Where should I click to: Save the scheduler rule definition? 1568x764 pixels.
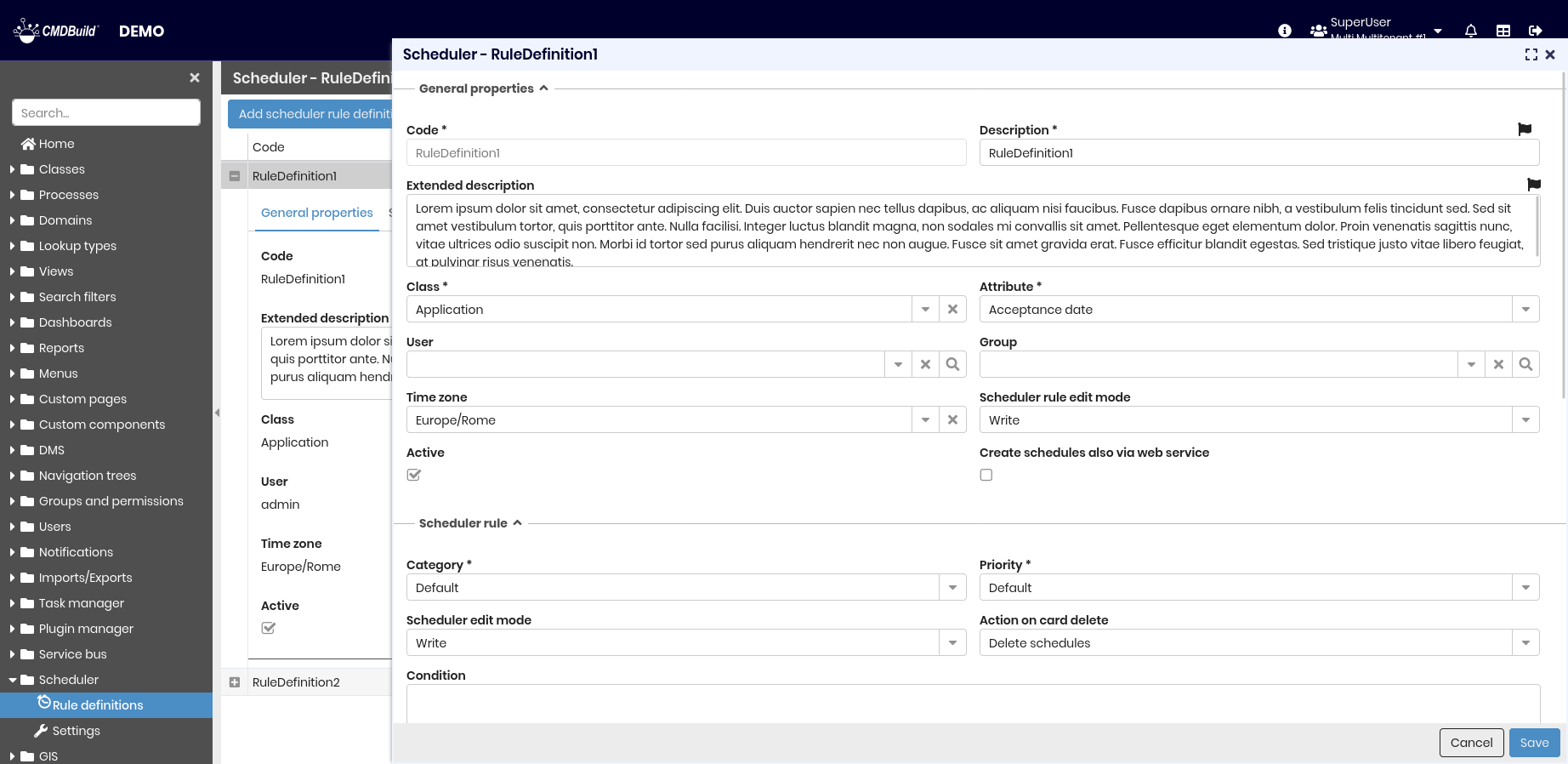[1534, 743]
